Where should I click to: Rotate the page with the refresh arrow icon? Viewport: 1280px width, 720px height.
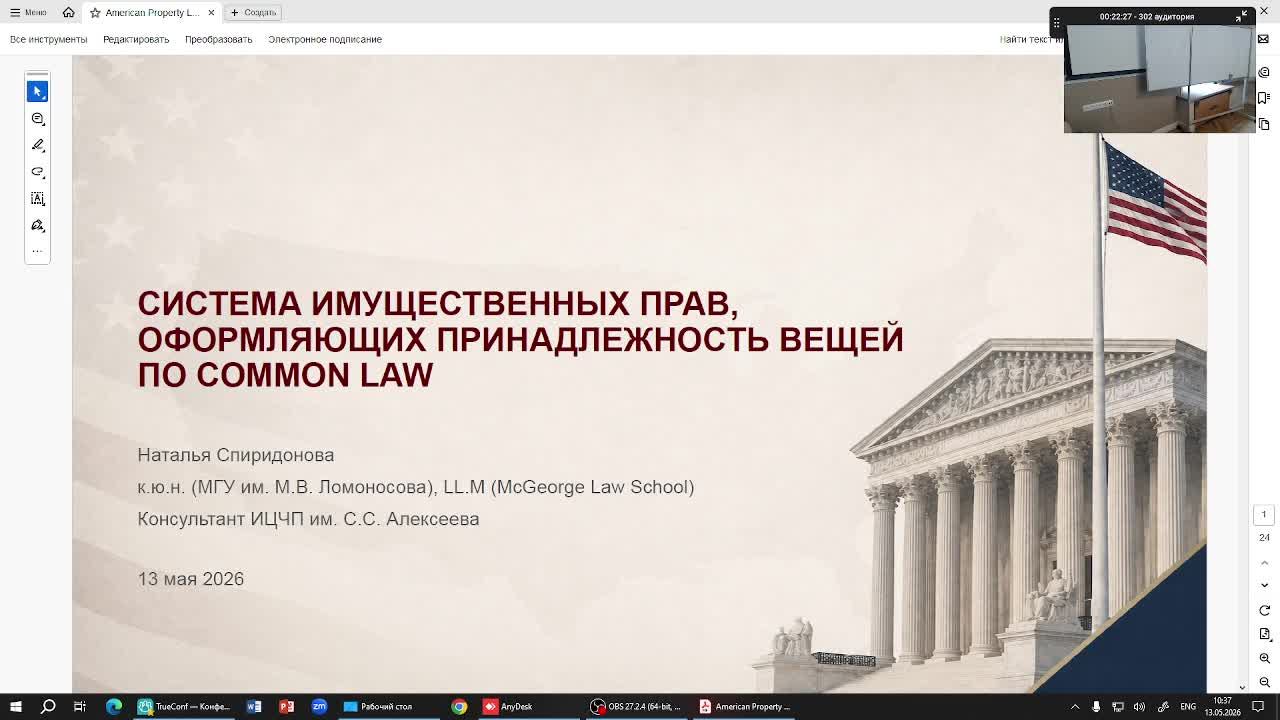click(x=1264, y=610)
